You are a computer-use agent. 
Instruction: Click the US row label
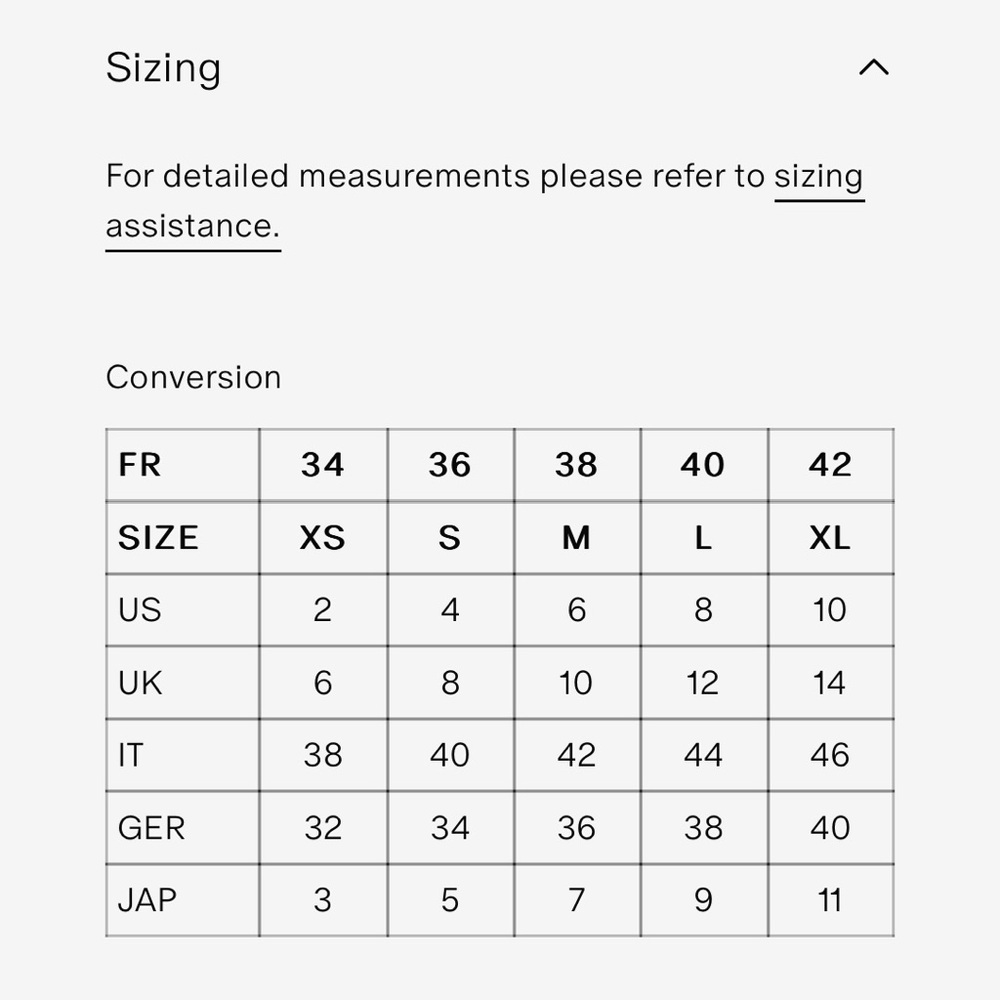(x=139, y=610)
